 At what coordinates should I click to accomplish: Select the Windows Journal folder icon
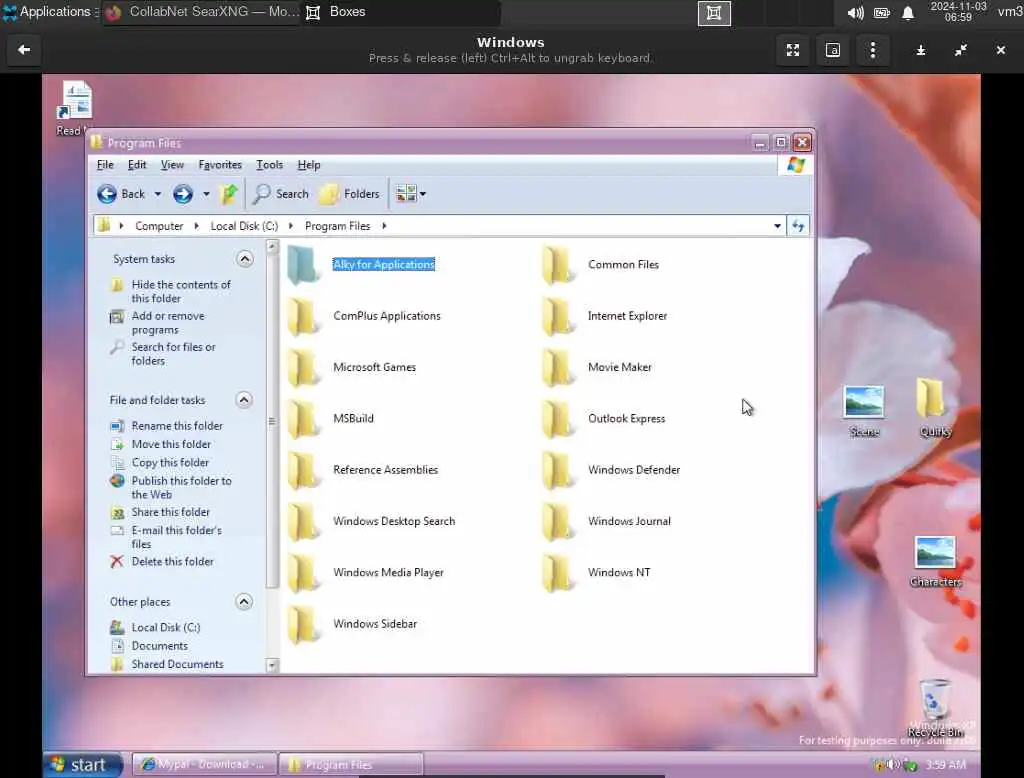point(558,521)
